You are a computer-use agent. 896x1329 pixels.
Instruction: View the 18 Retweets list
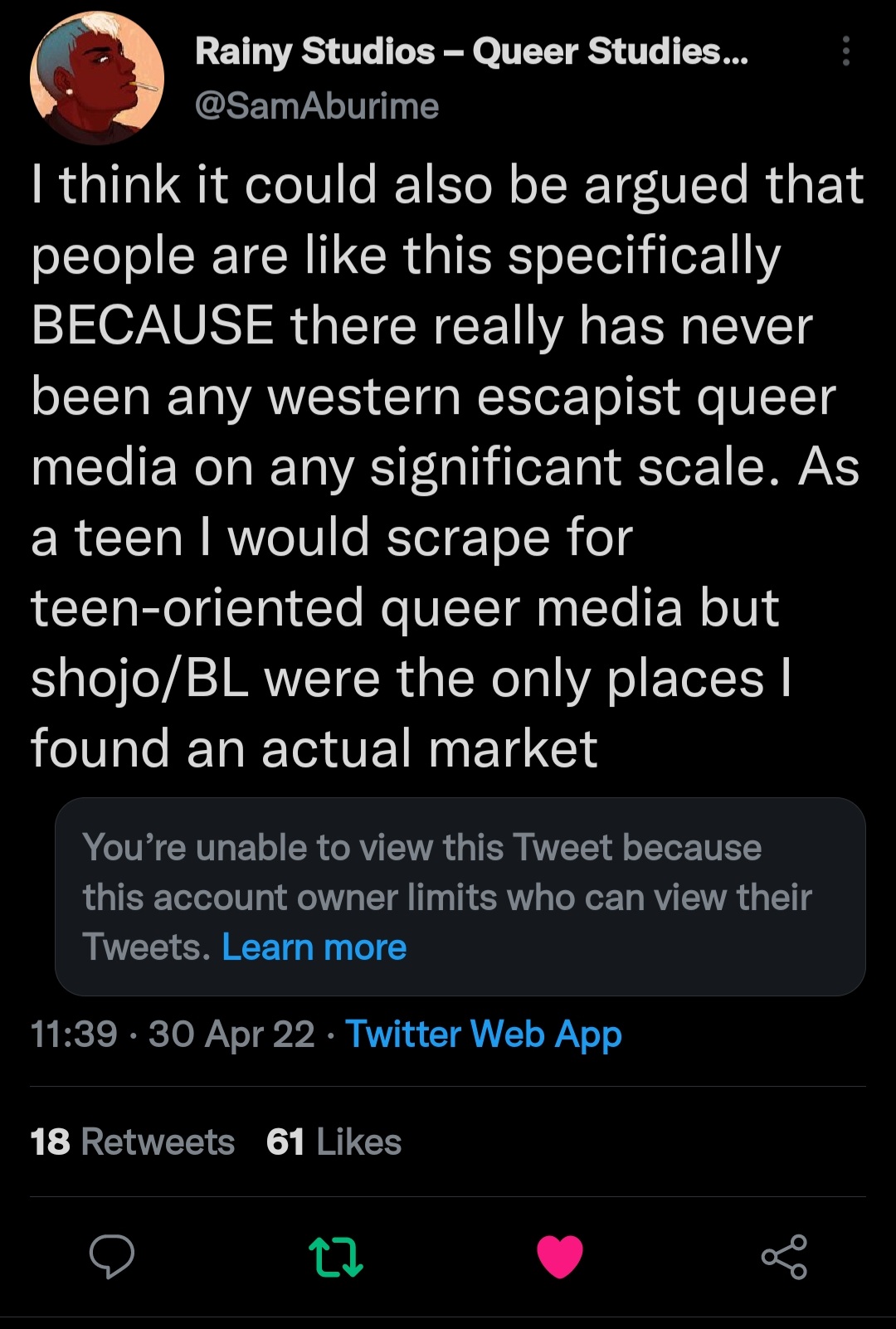pyautogui.click(x=133, y=1142)
